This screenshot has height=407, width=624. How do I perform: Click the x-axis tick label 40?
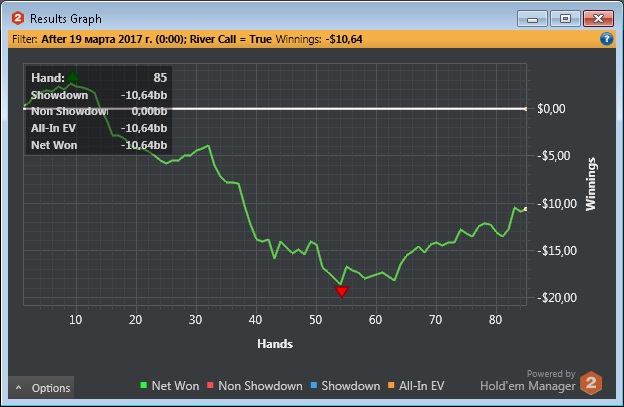click(255, 319)
